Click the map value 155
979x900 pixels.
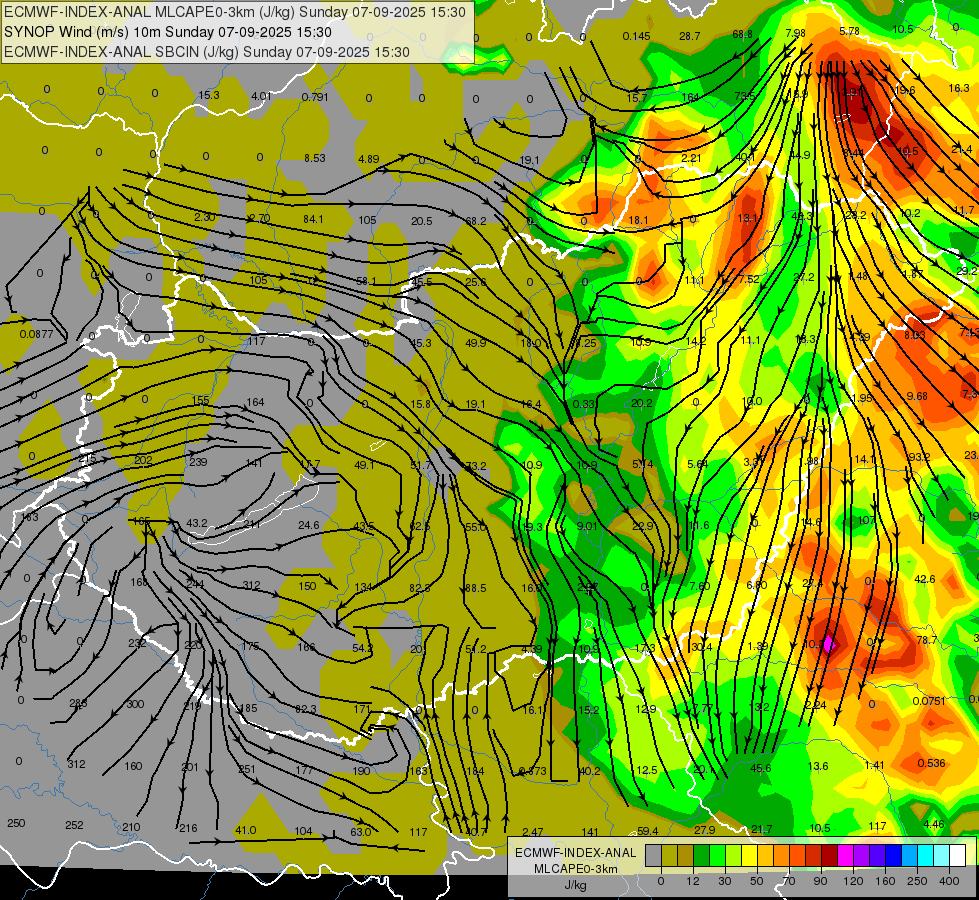point(200,400)
